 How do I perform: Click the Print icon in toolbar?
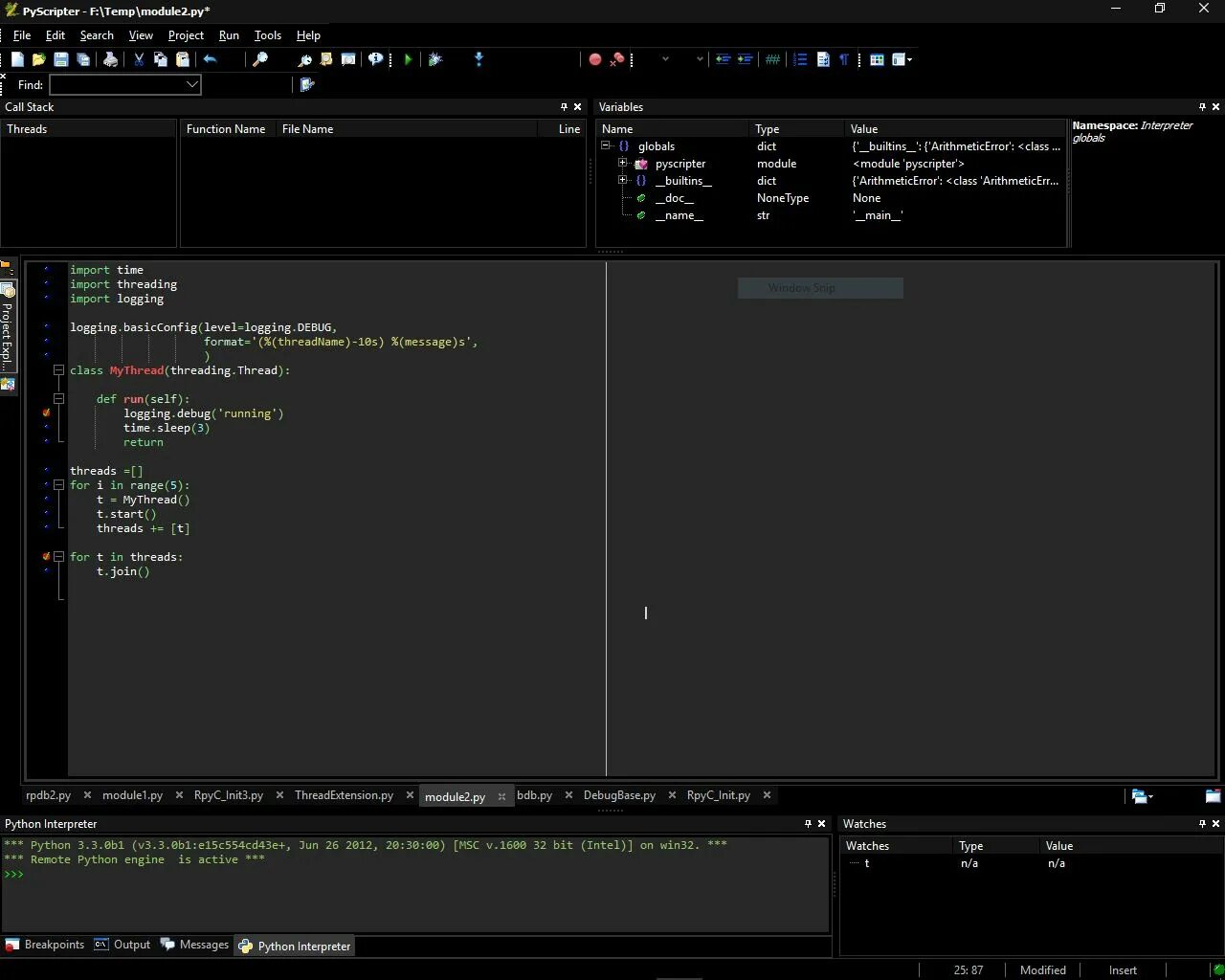tap(111, 59)
